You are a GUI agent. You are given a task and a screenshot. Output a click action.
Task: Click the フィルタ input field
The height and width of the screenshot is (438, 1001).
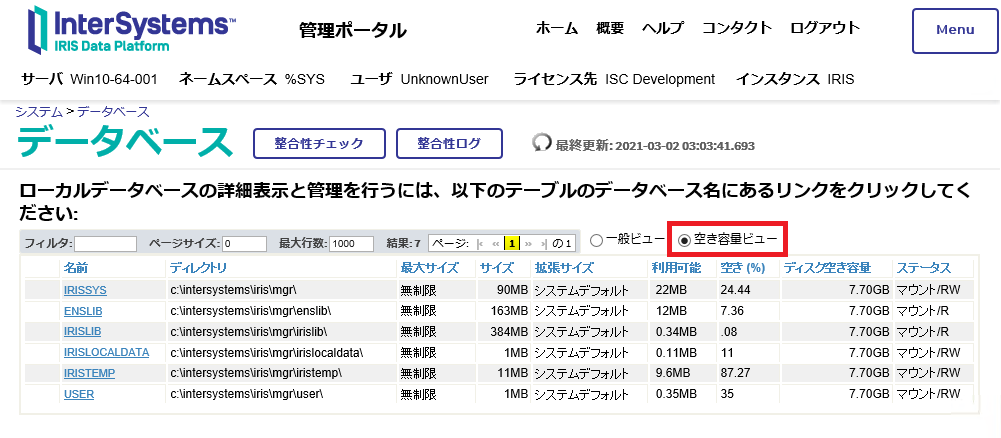105,244
